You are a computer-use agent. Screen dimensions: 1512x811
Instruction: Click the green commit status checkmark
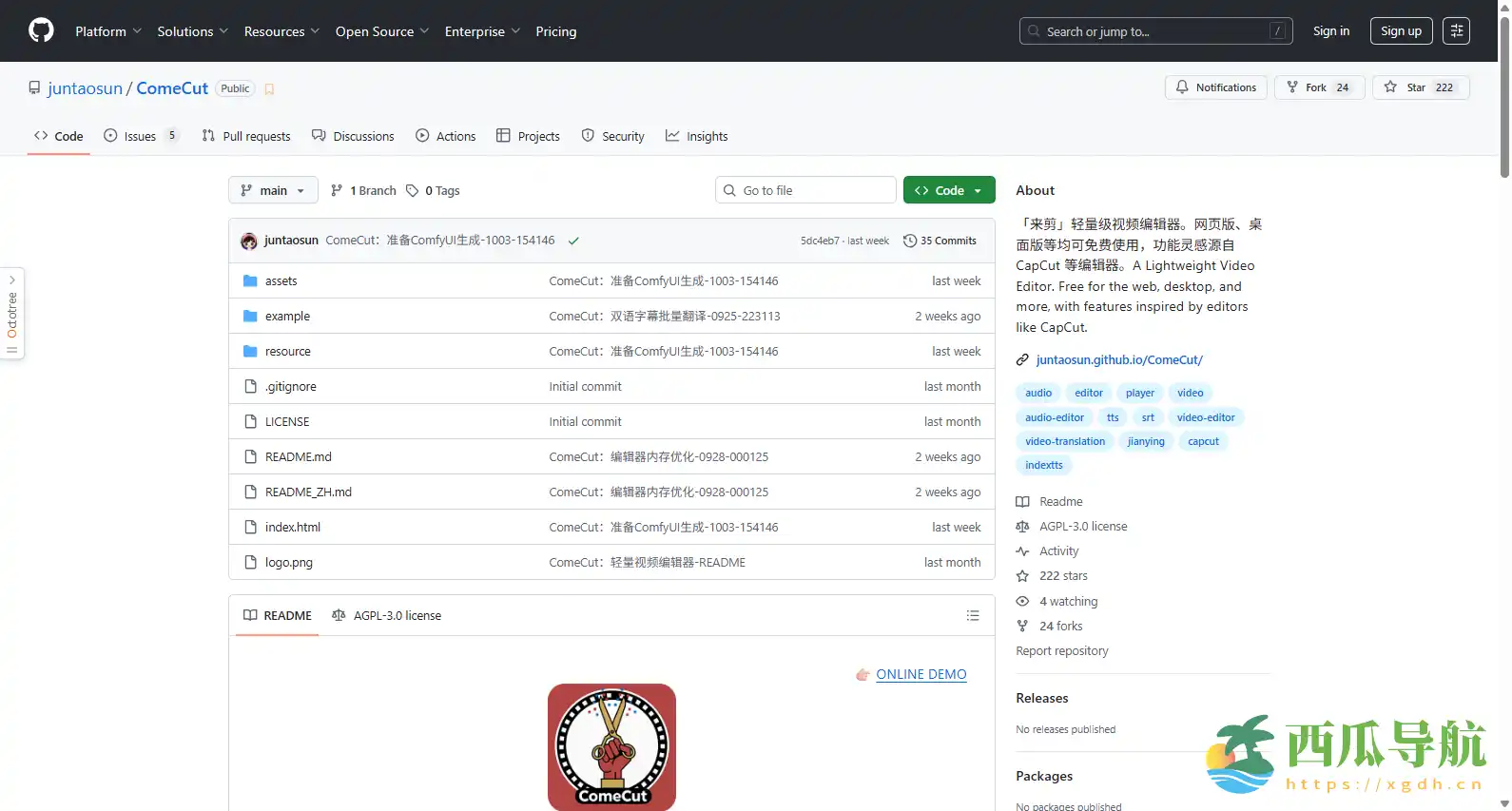click(x=573, y=241)
